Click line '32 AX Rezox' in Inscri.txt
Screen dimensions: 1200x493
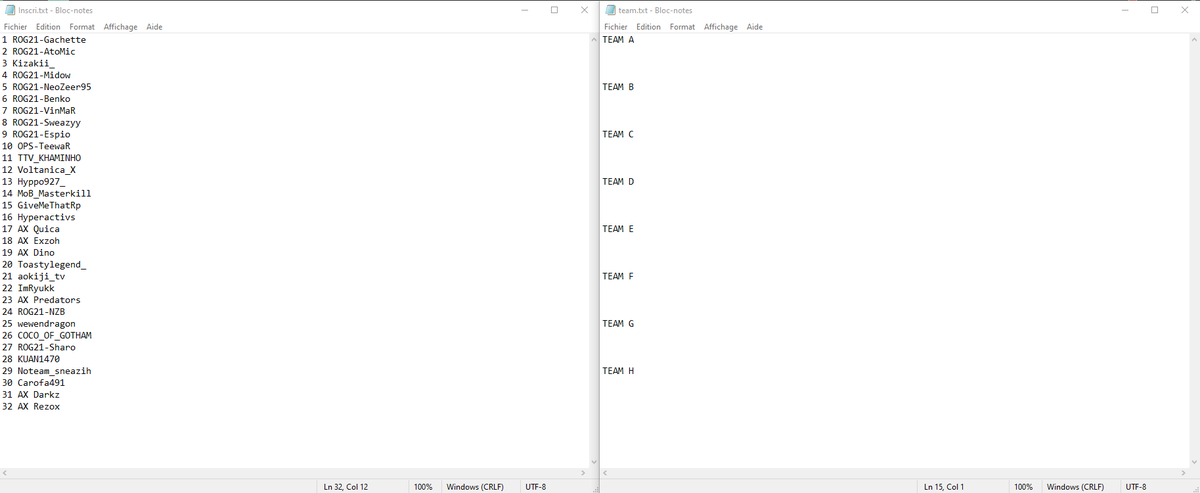click(31, 407)
